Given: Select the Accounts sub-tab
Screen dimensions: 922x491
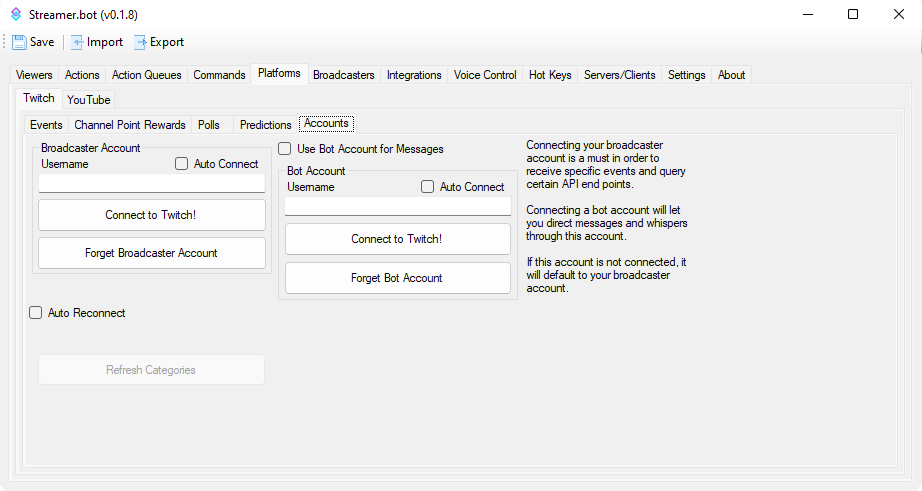Looking at the screenshot, I should coord(326,123).
